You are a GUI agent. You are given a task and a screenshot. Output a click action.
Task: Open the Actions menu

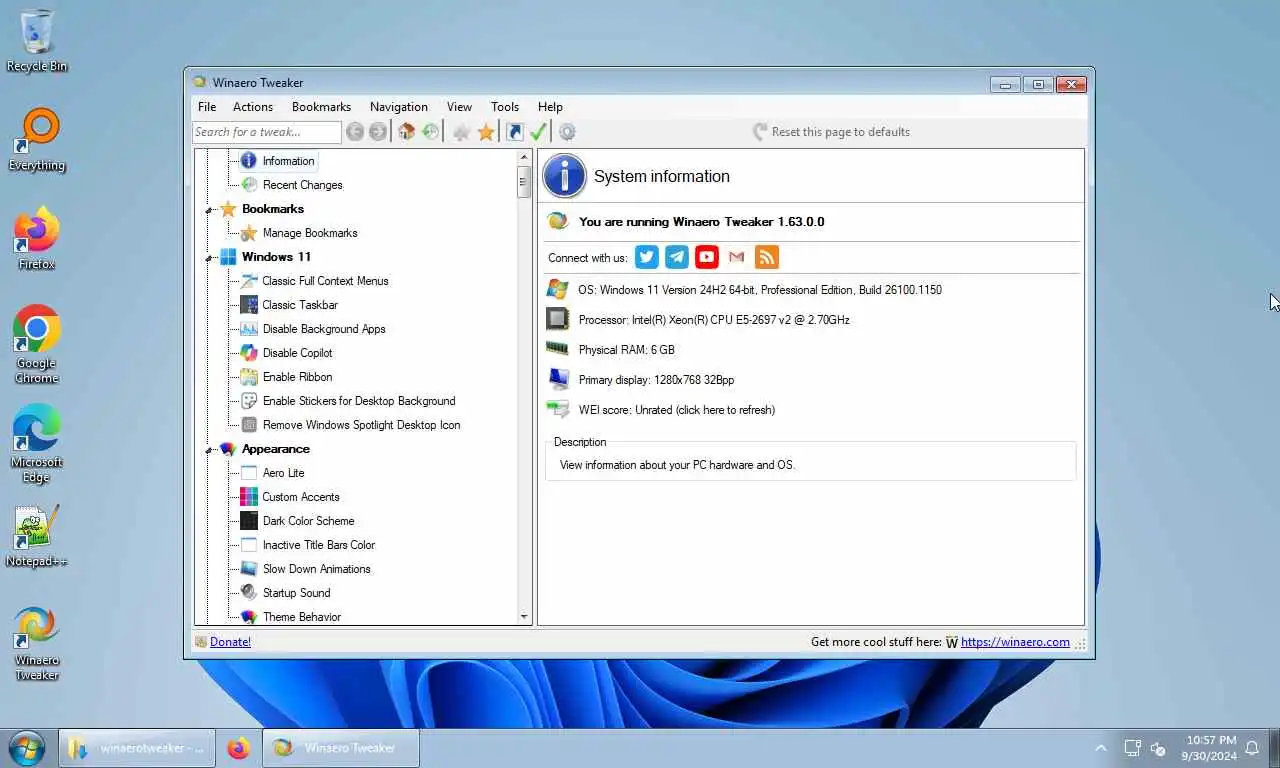click(253, 107)
